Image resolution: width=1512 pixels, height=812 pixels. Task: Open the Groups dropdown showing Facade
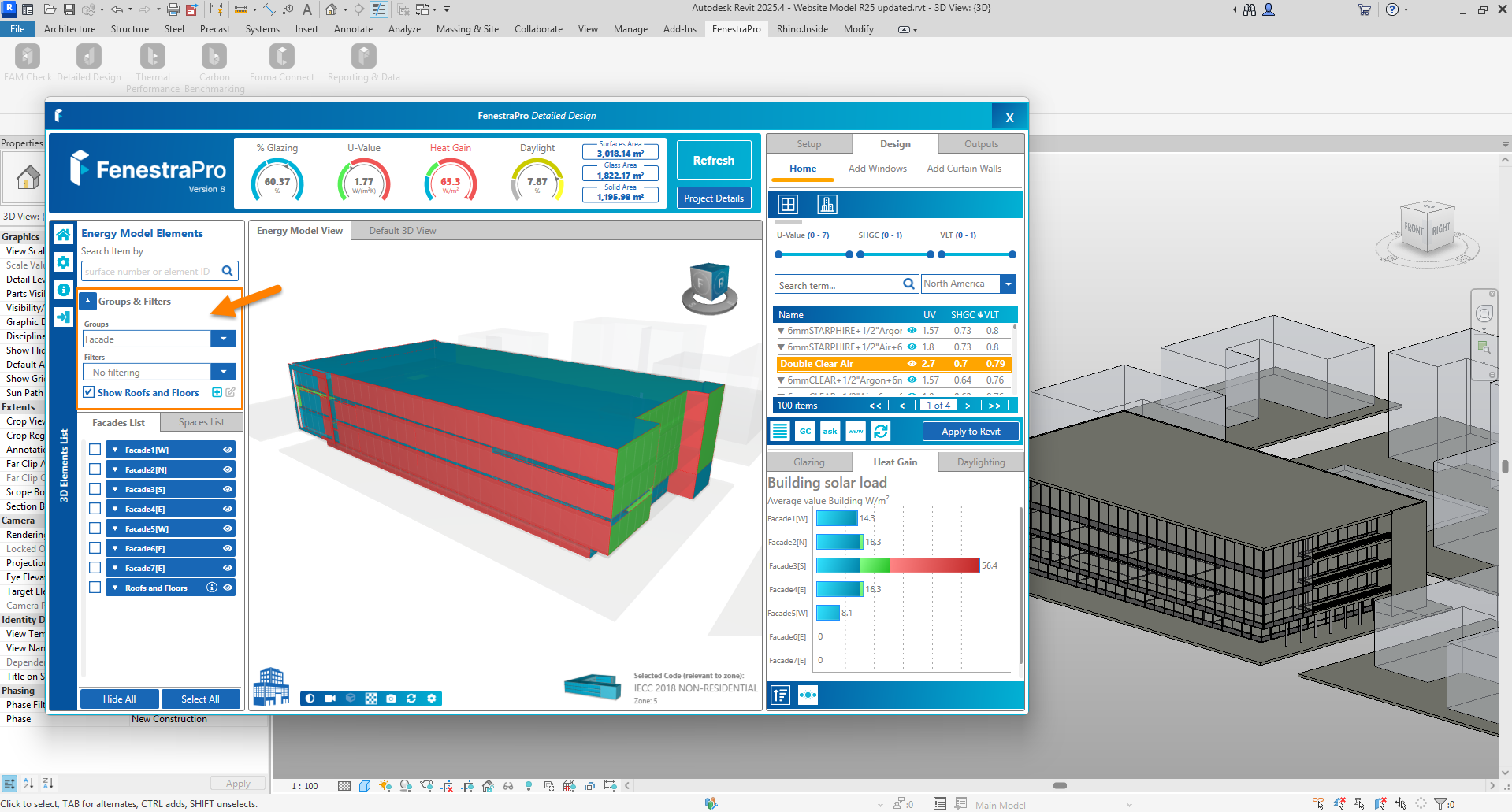(x=224, y=339)
